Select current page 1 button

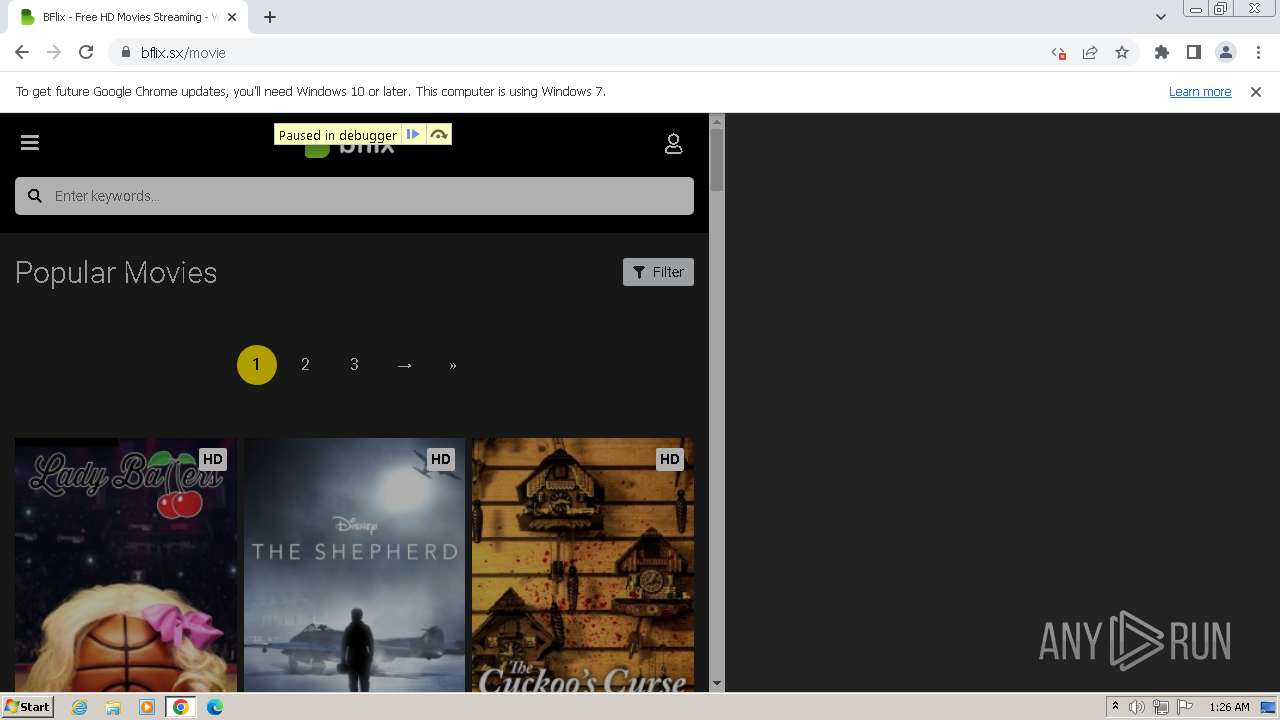click(x=256, y=365)
